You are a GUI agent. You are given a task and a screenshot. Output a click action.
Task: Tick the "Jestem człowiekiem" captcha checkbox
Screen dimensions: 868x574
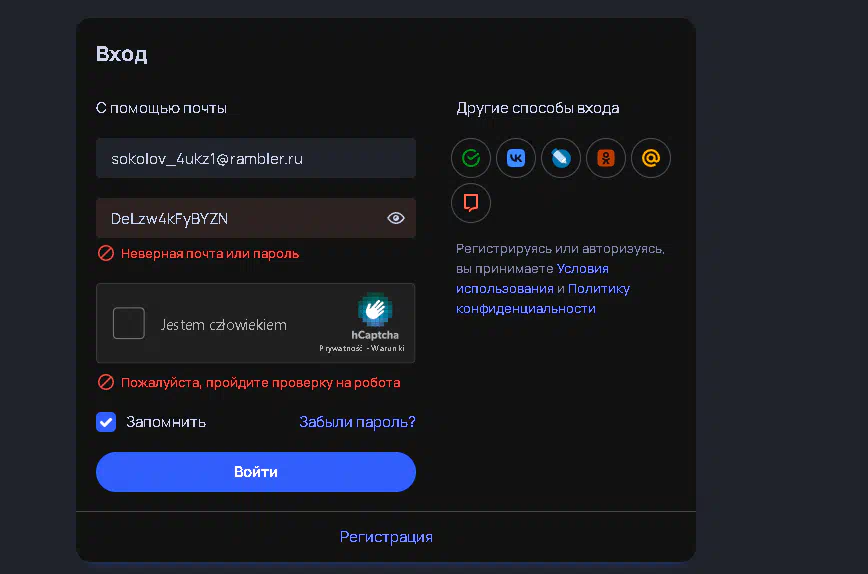pos(128,323)
